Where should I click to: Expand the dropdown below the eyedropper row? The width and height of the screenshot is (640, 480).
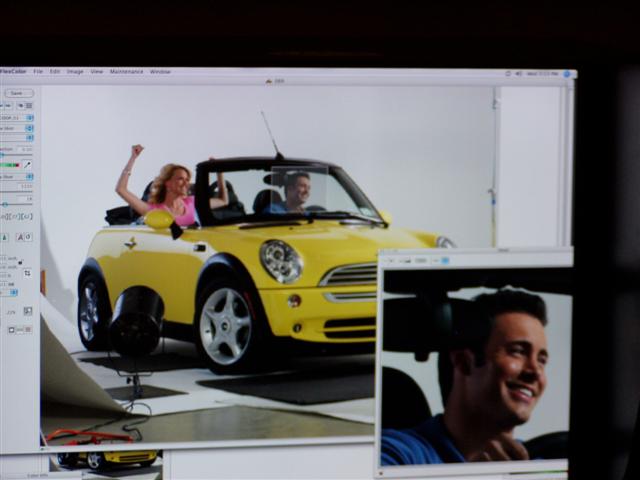[29, 176]
